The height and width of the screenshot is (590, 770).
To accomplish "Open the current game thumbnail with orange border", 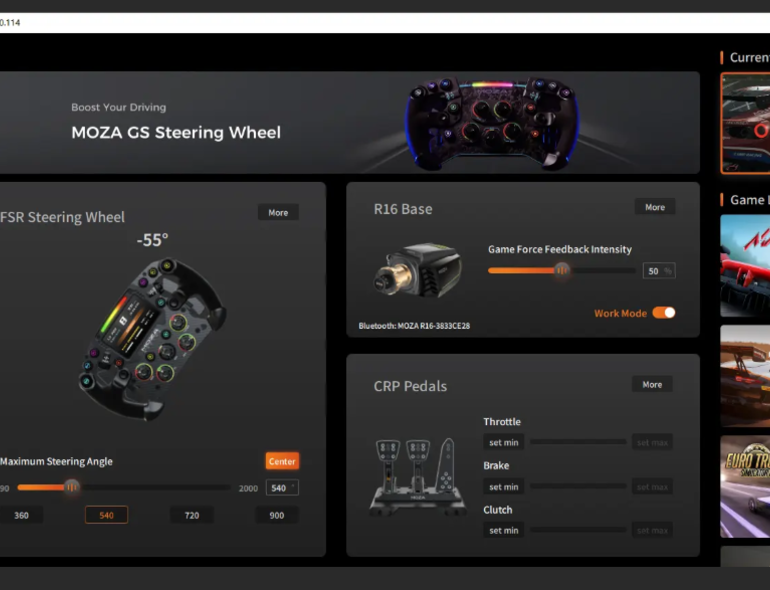I will click(x=745, y=123).
